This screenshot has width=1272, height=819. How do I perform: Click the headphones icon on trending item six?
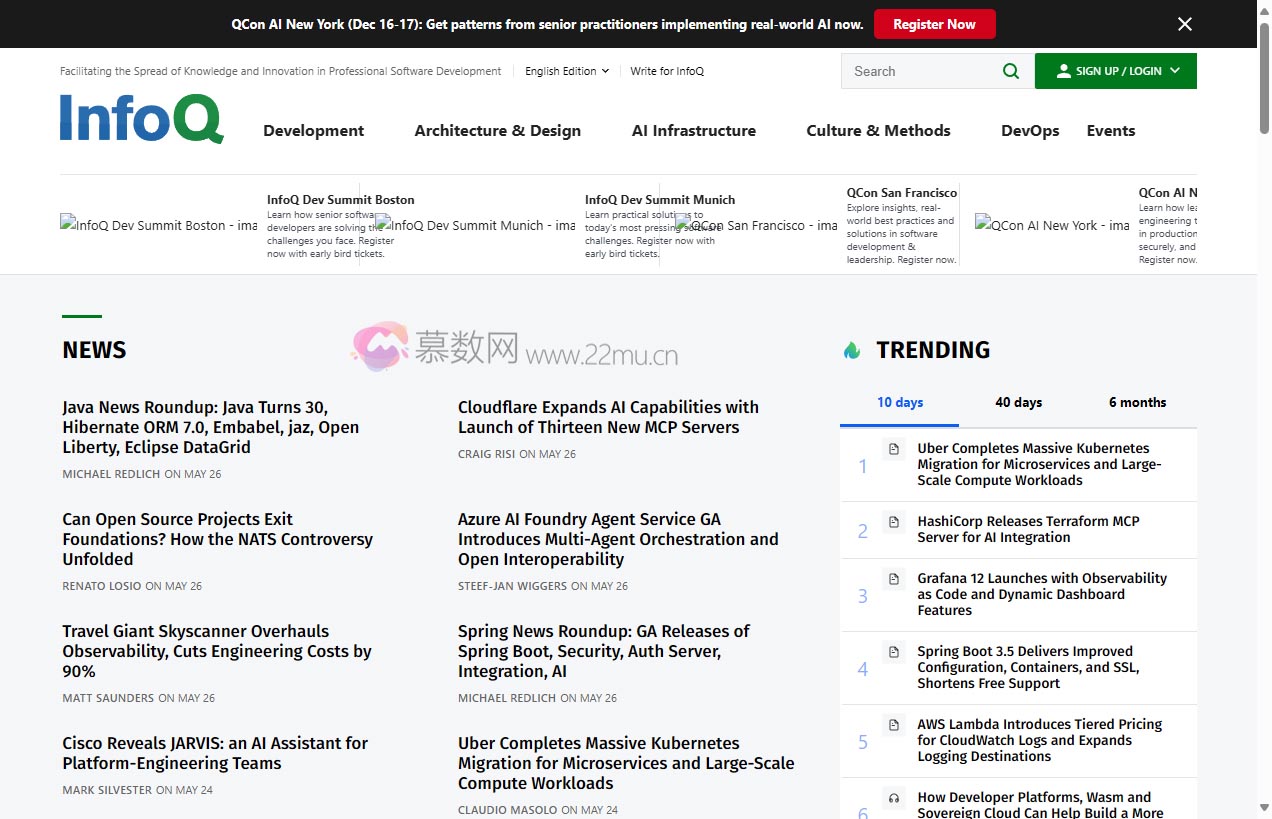(x=894, y=798)
